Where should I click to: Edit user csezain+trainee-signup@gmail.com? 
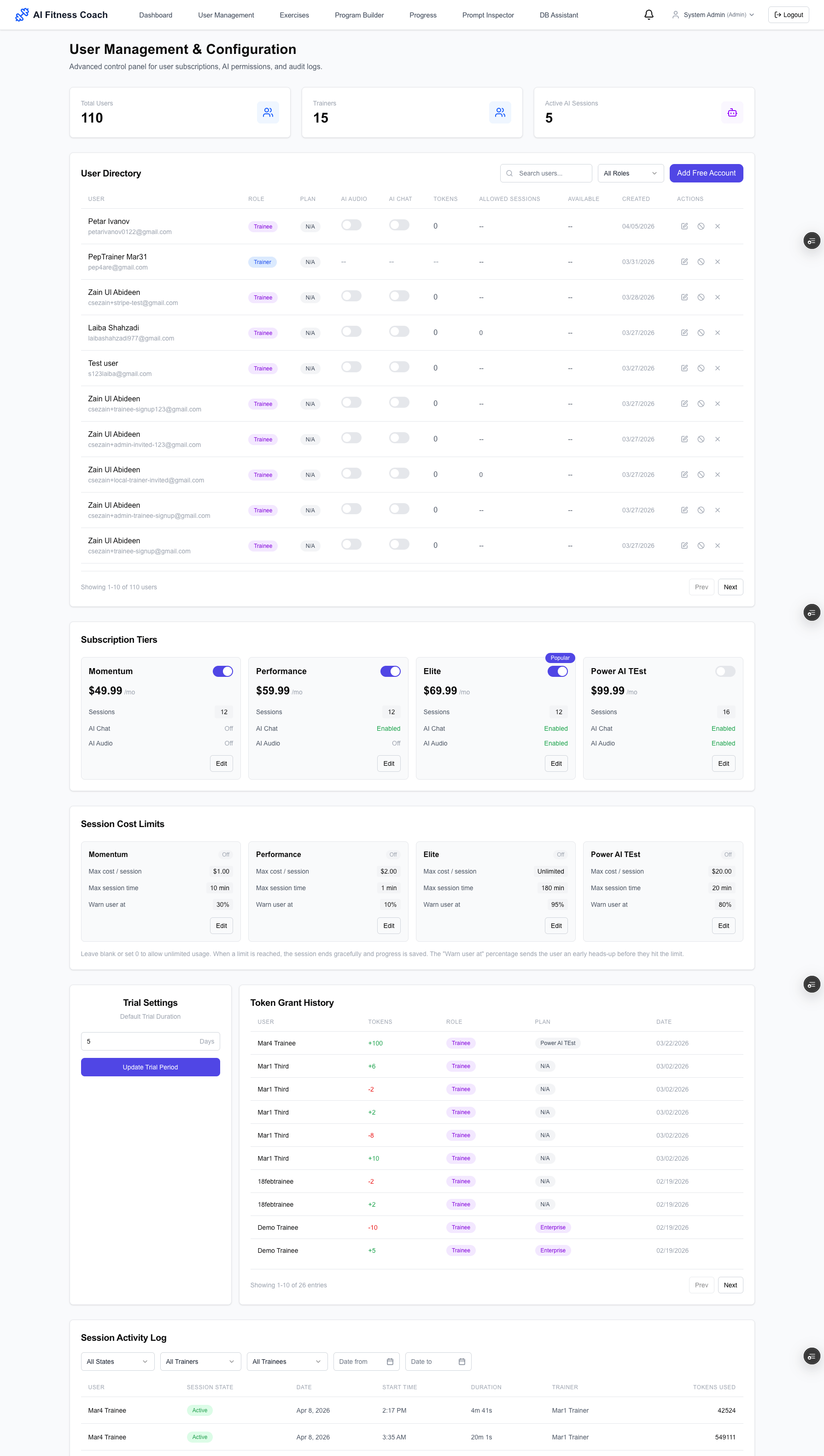pyautogui.click(x=684, y=546)
